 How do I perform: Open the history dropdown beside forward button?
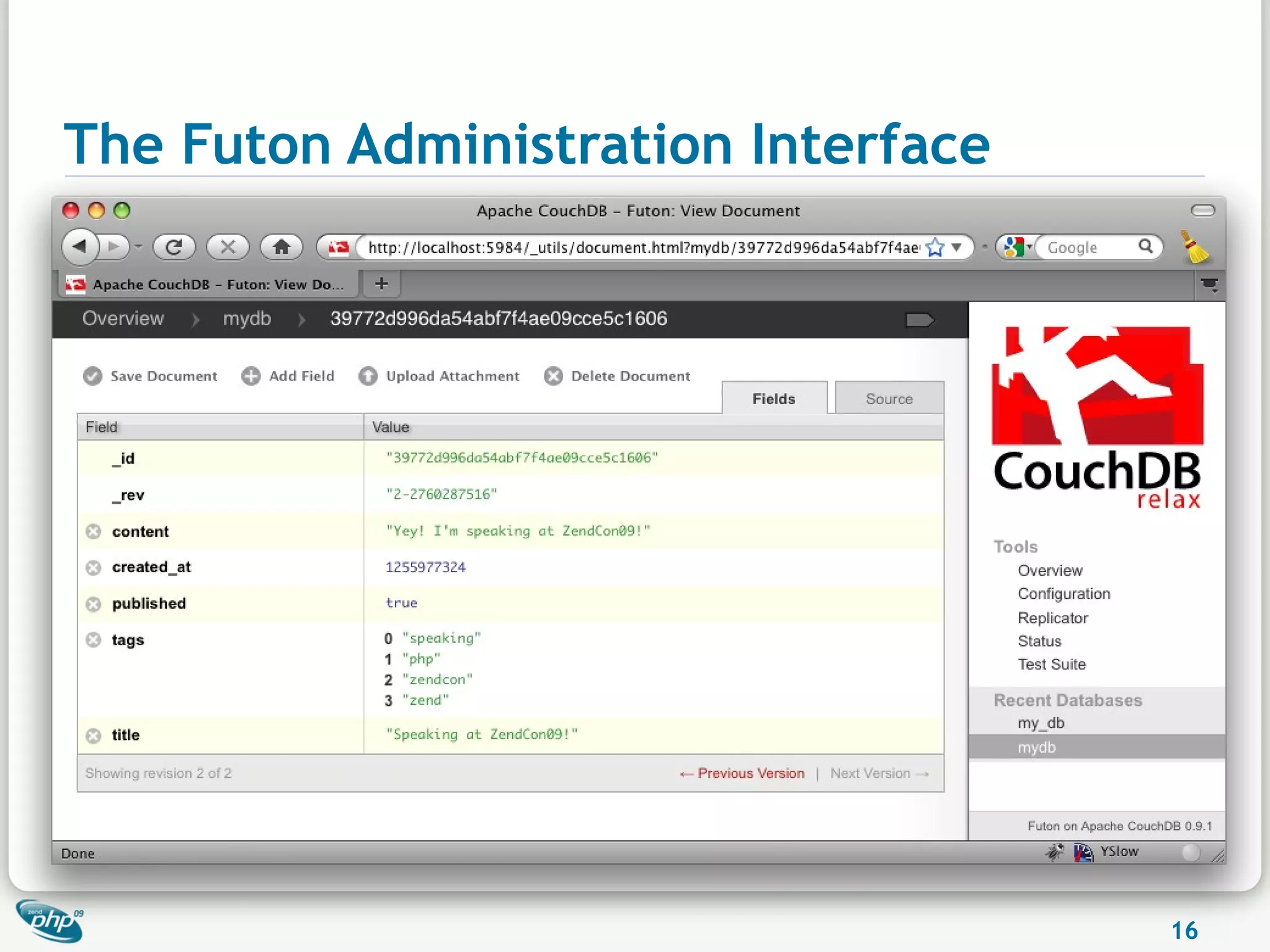click(x=138, y=247)
